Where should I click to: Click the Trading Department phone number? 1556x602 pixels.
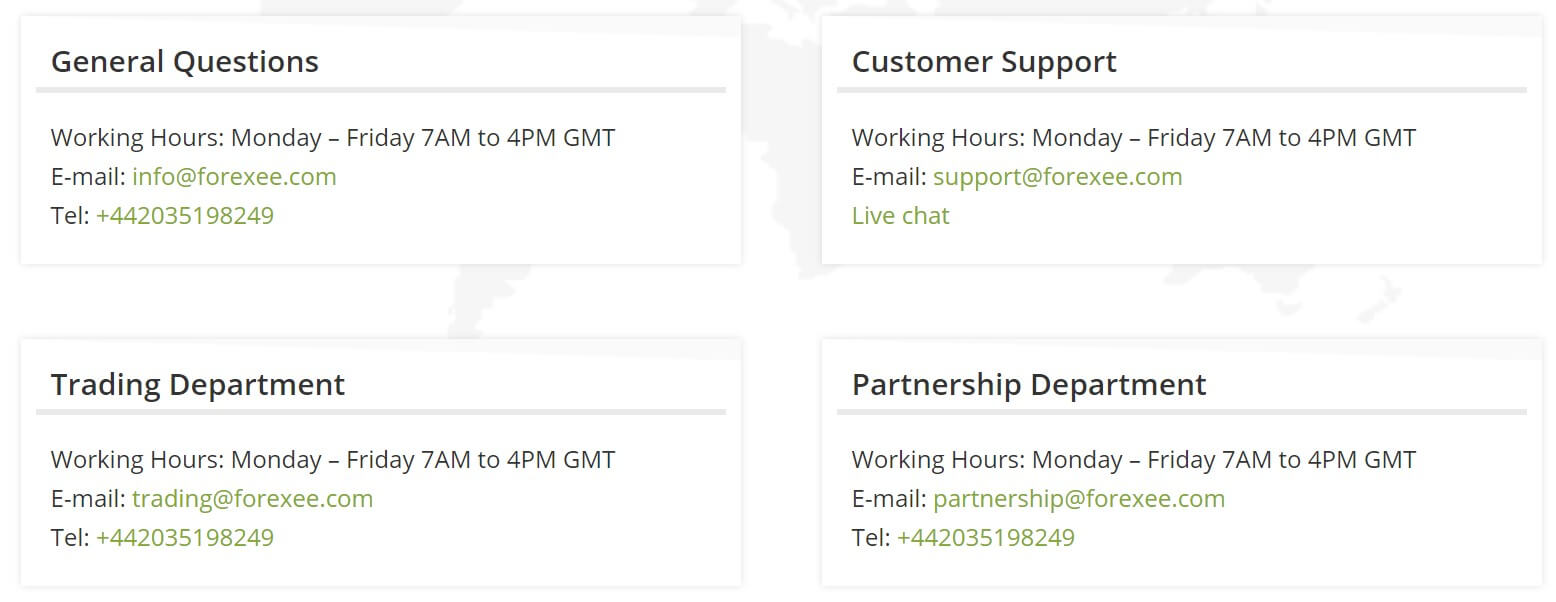[x=185, y=538]
